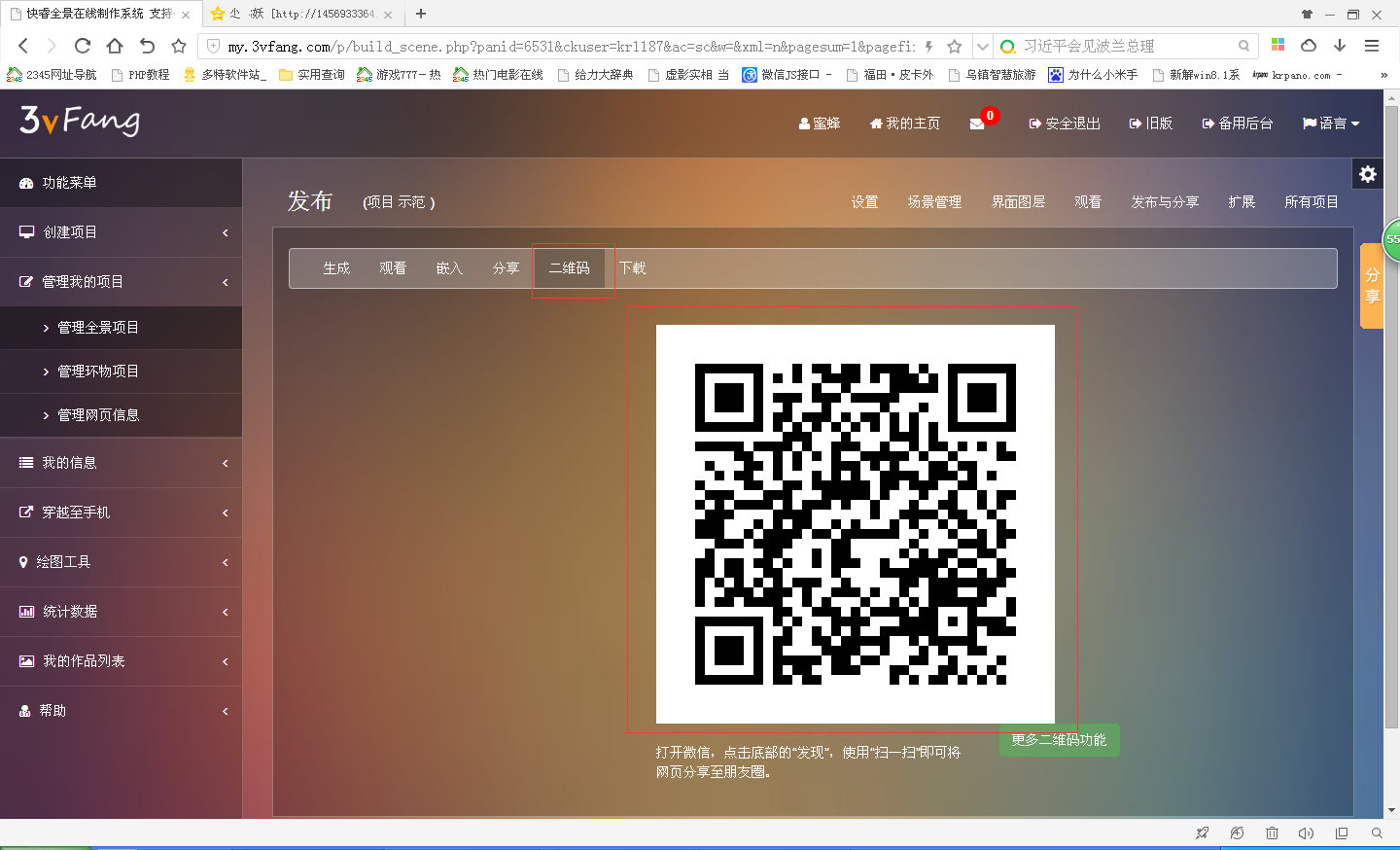Click the undo/restore page icon

[x=147, y=46]
